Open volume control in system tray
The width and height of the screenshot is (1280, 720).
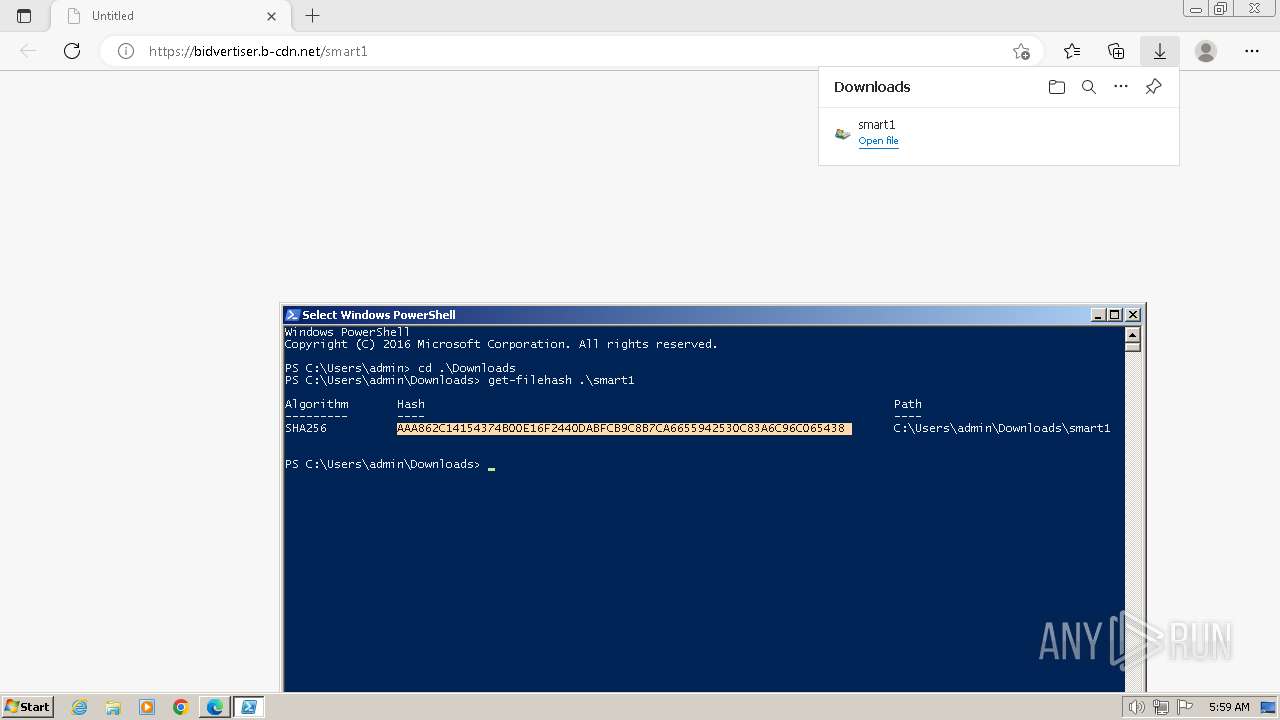click(1137, 707)
